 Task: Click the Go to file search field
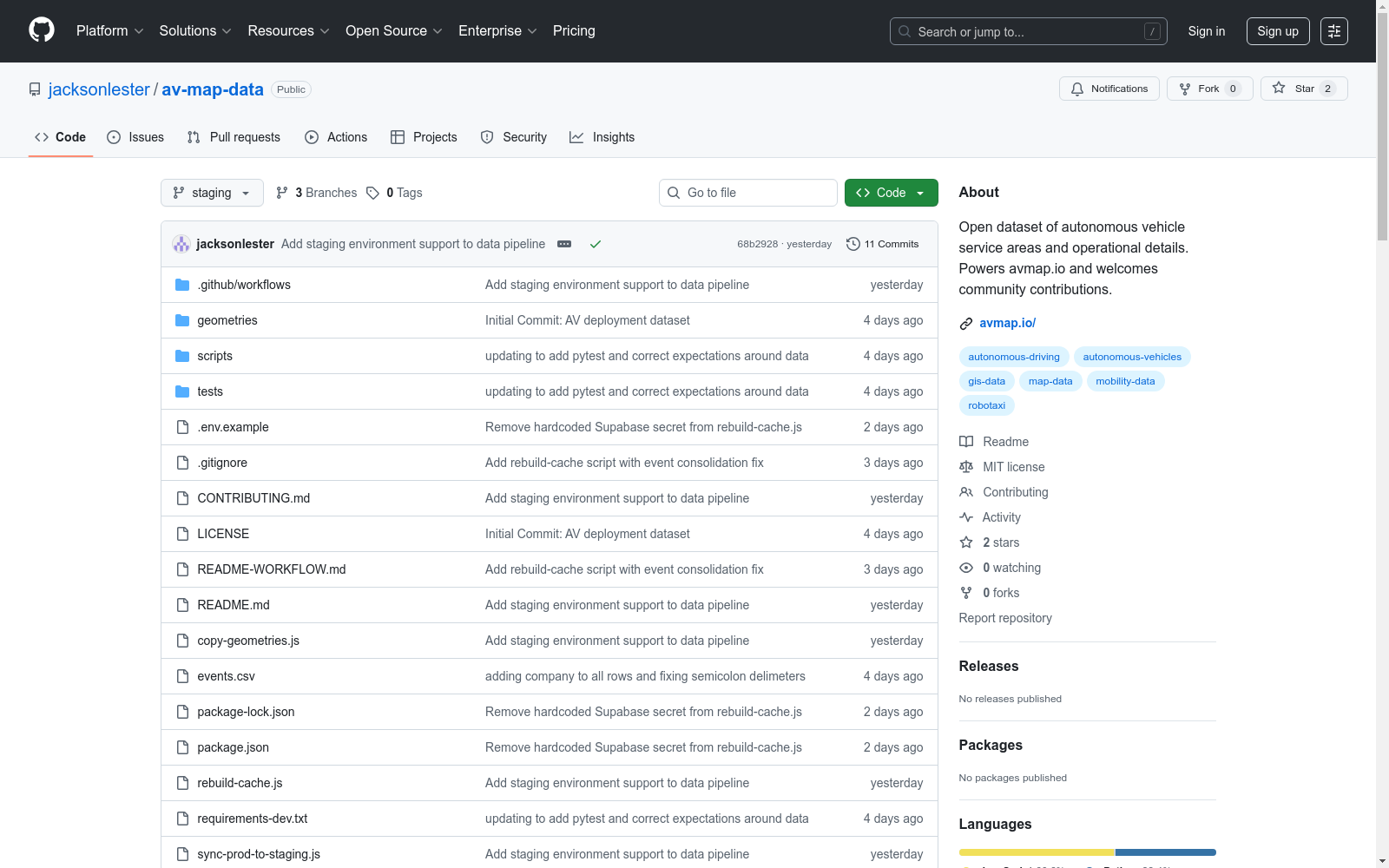[x=748, y=193]
